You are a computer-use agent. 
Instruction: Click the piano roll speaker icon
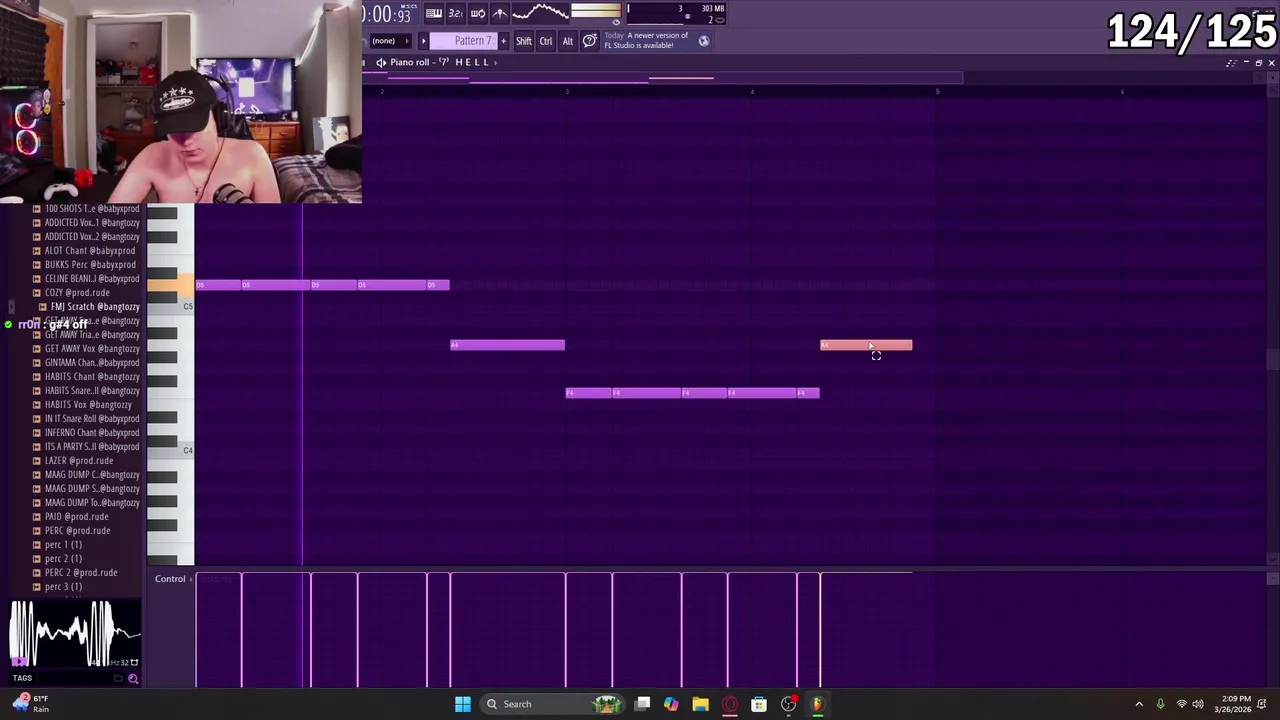[381, 62]
